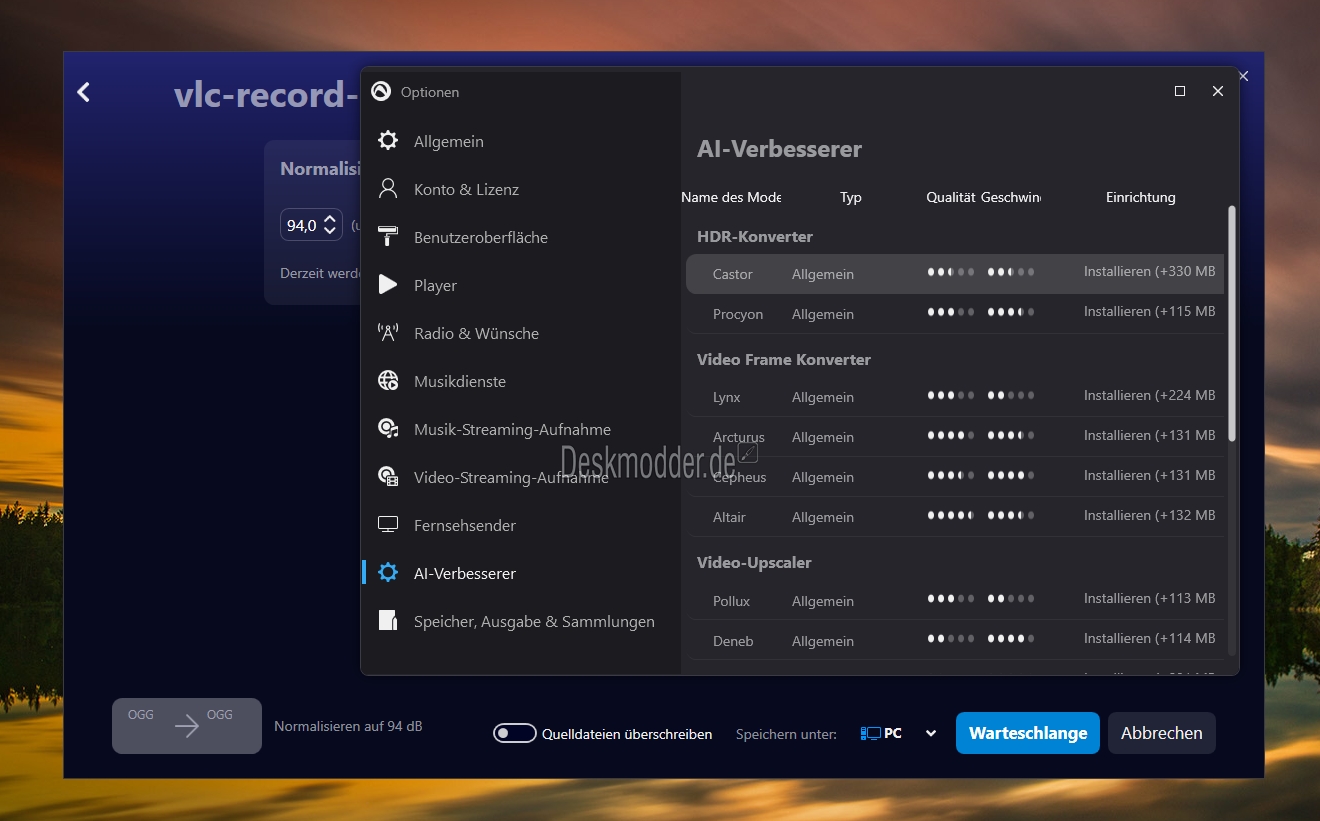Switch to Speicher, Ausgabe & Sammlungen section
This screenshot has height=821, width=1320.
[x=533, y=622]
